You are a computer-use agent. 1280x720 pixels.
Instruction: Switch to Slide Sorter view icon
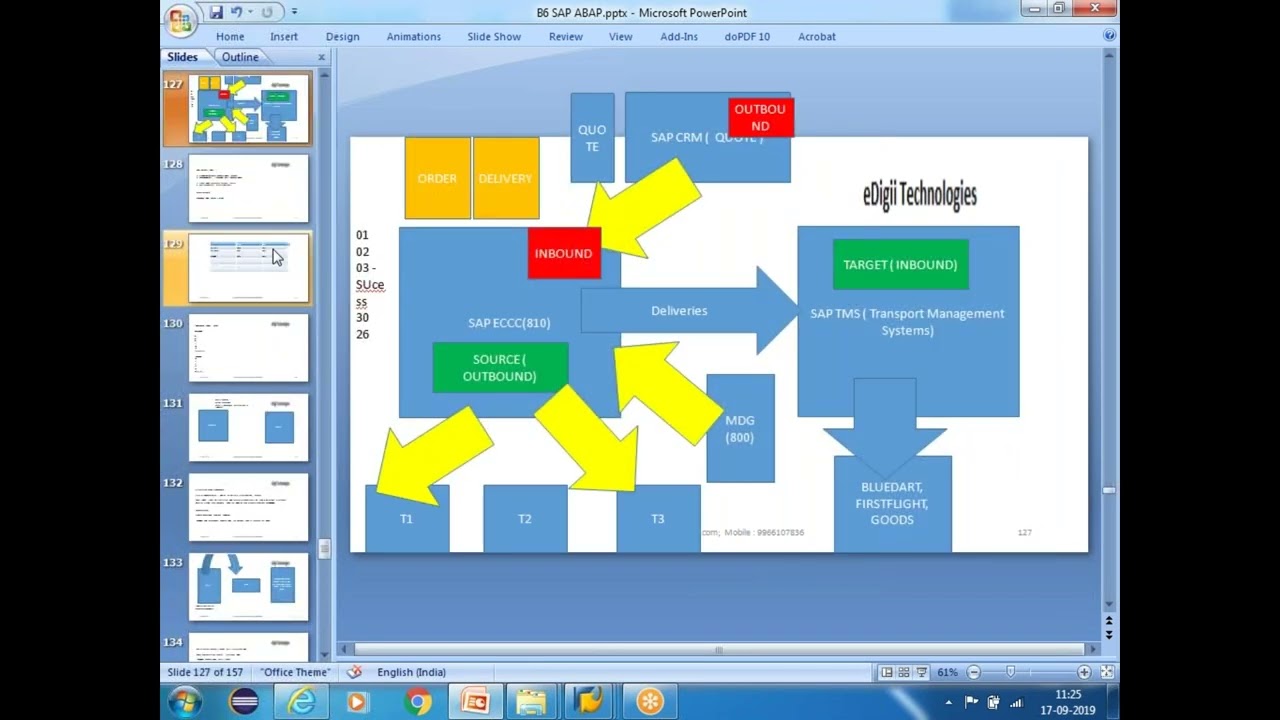(x=904, y=673)
